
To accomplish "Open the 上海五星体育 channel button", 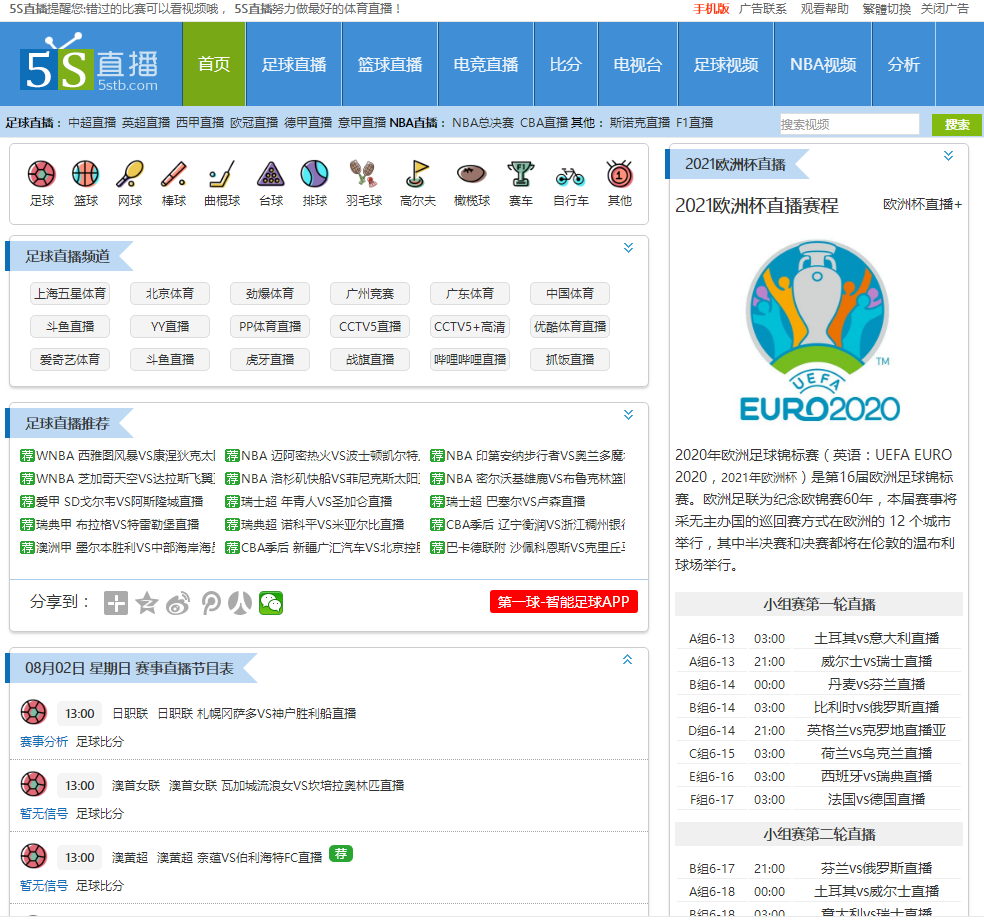I will pos(70,293).
